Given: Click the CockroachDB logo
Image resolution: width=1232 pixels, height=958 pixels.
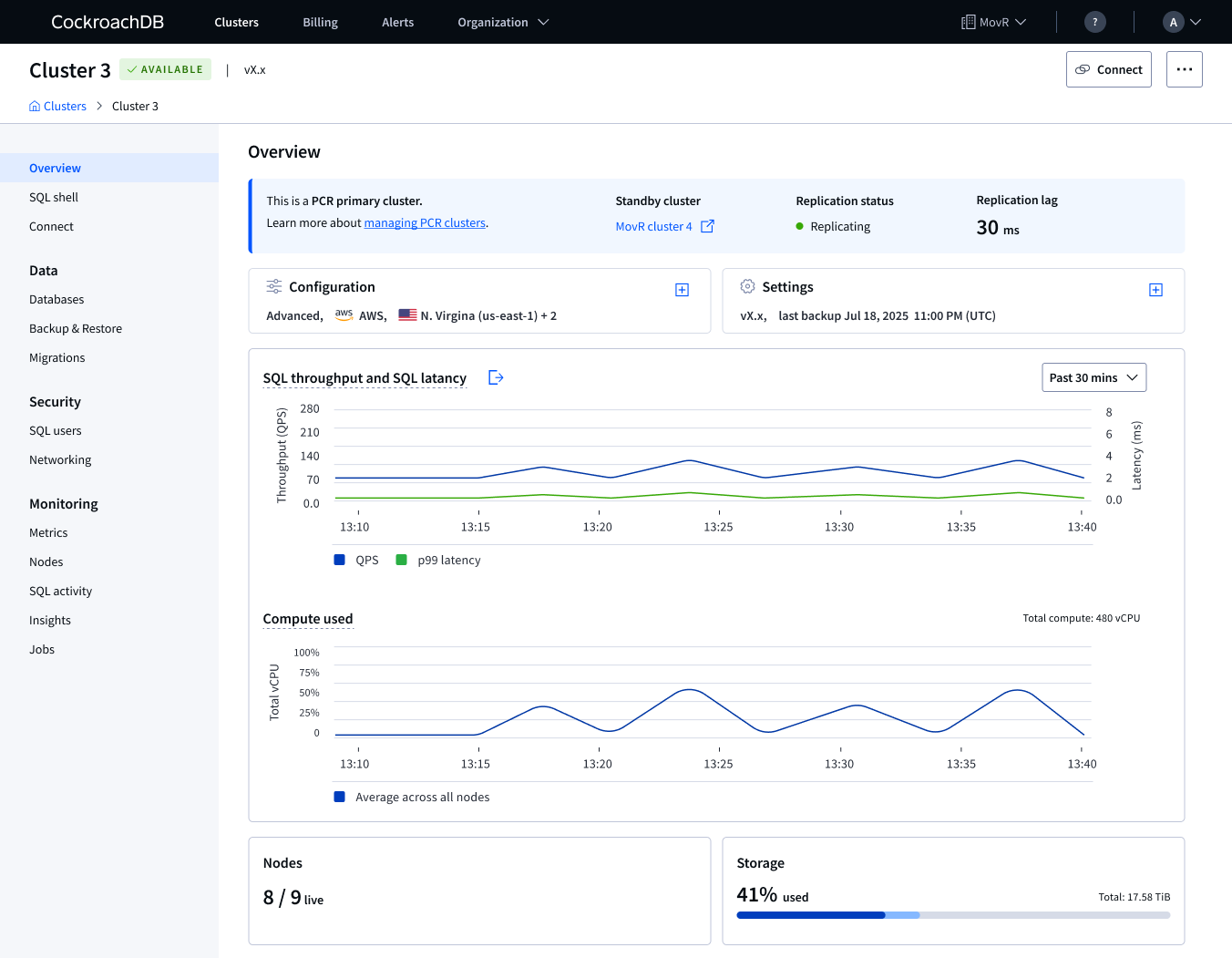Looking at the screenshot, I should (x=108, y=22).
